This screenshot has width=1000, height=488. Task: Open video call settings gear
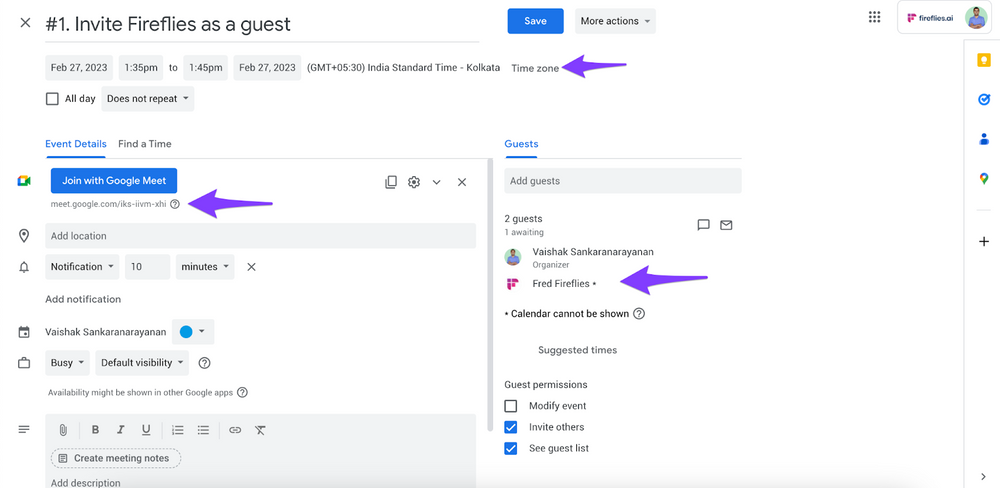414,182
